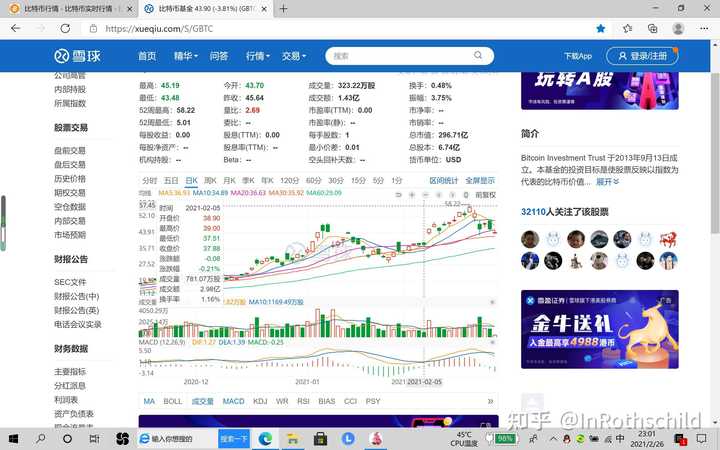Close the volume indicator panel with the x
720x450 pixels.
(x=492, y=302)
